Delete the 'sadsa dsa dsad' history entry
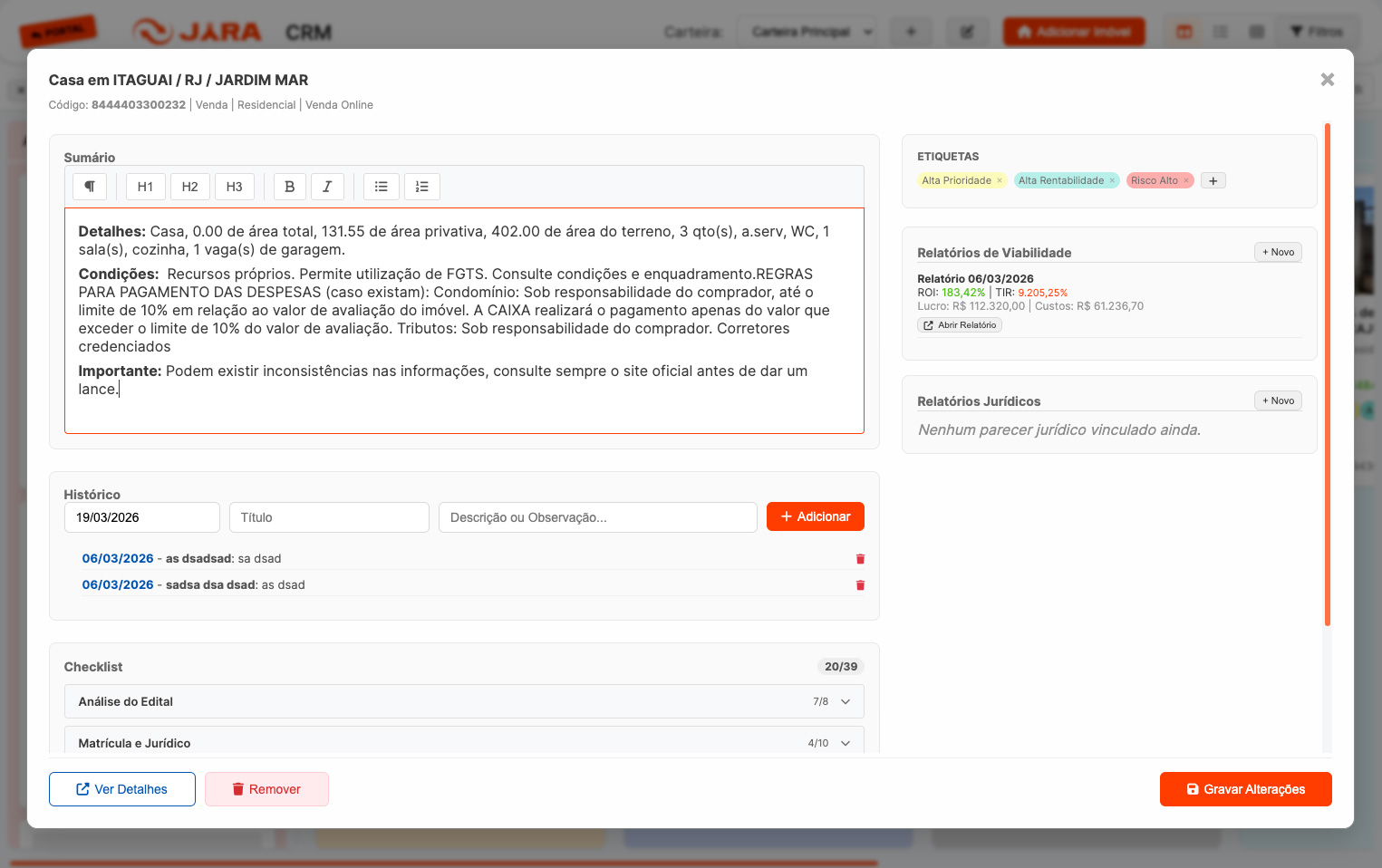This screenshot has height=868, width=1382. [x=860, y=585]
